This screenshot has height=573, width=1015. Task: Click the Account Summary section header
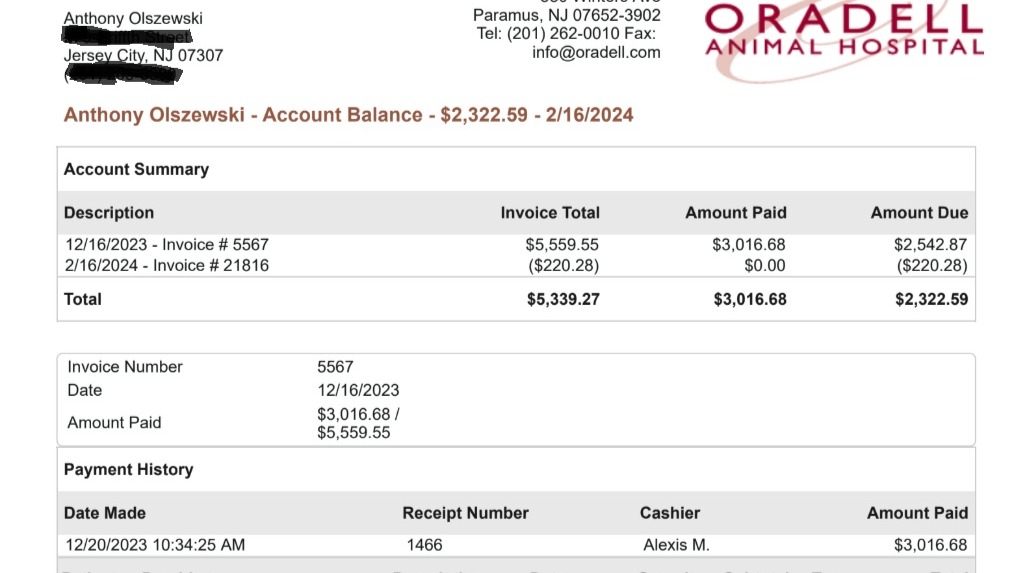136,169
